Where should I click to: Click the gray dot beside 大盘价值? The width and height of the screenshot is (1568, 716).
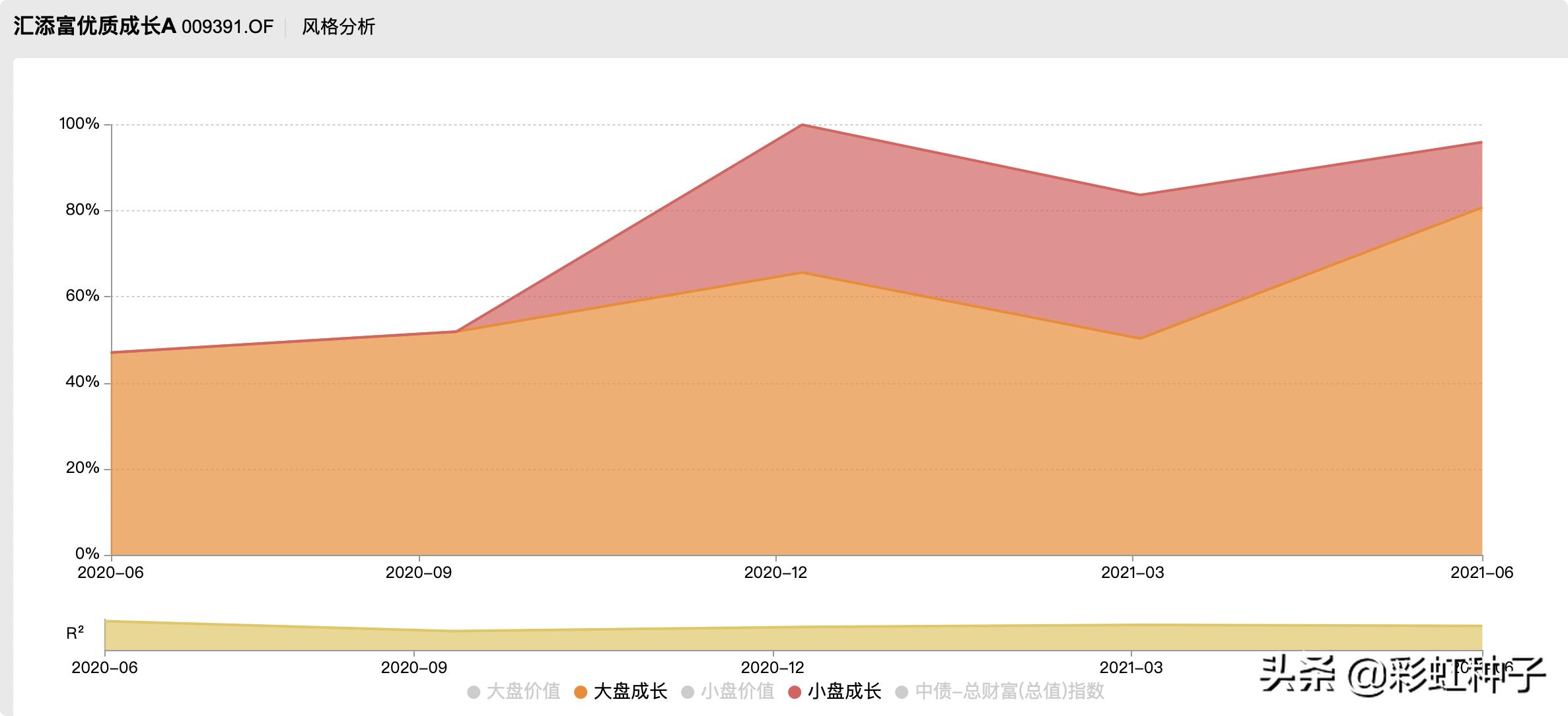point(474,692)
